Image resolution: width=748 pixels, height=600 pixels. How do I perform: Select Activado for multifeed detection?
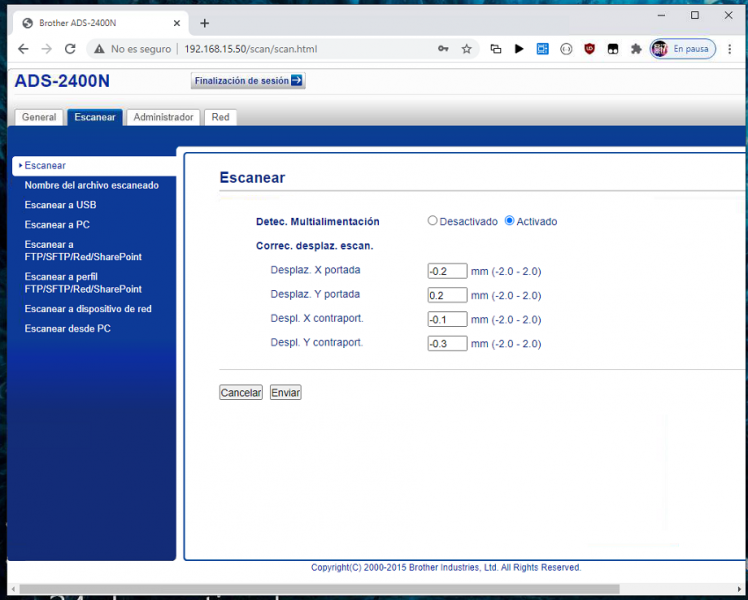coord(510,221)
